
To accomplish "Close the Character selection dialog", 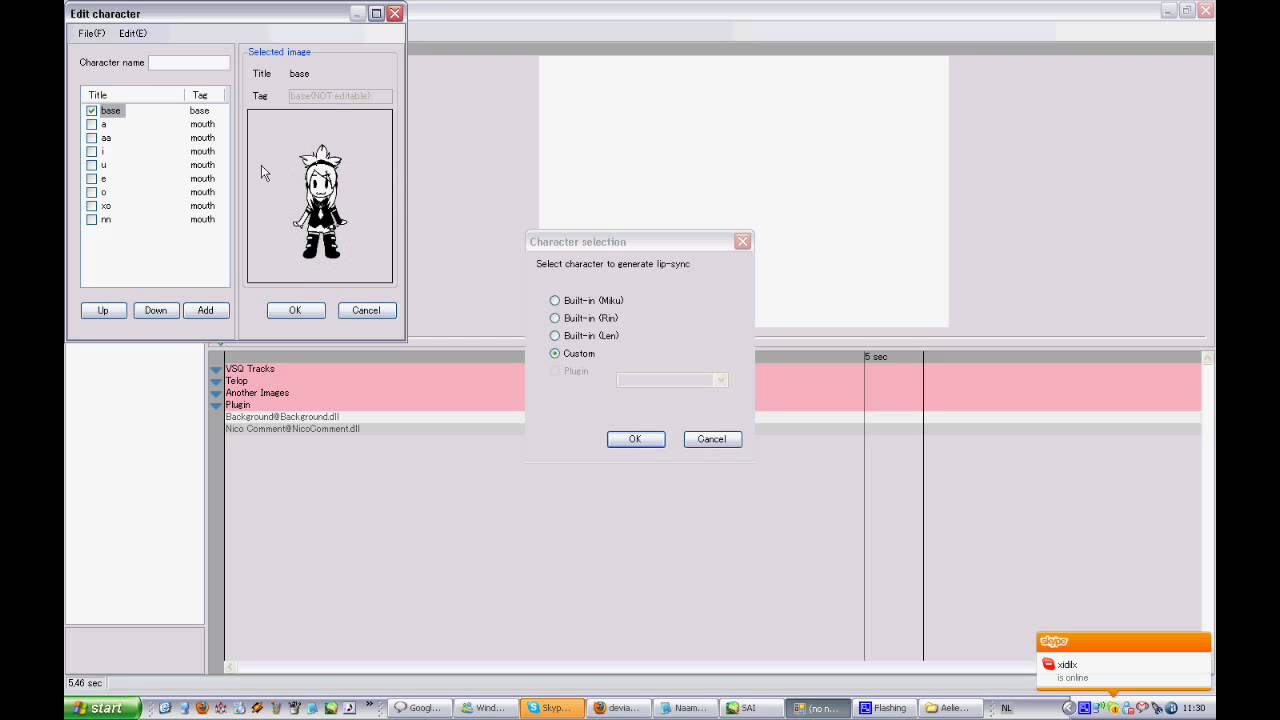I will pyautogui.click(x=742, y=242).
